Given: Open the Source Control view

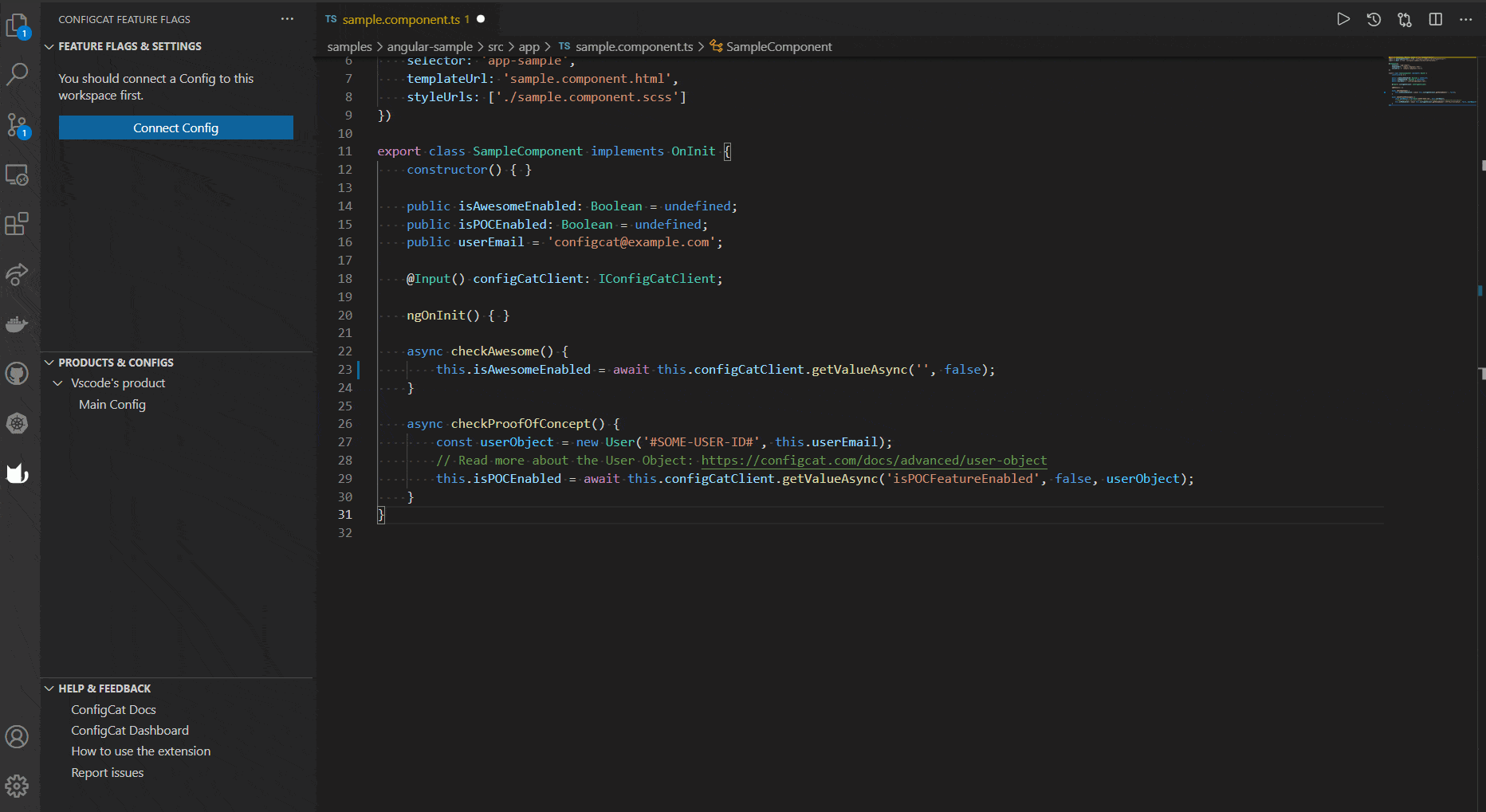Looking at the screenshot, I should pos(18,125).
